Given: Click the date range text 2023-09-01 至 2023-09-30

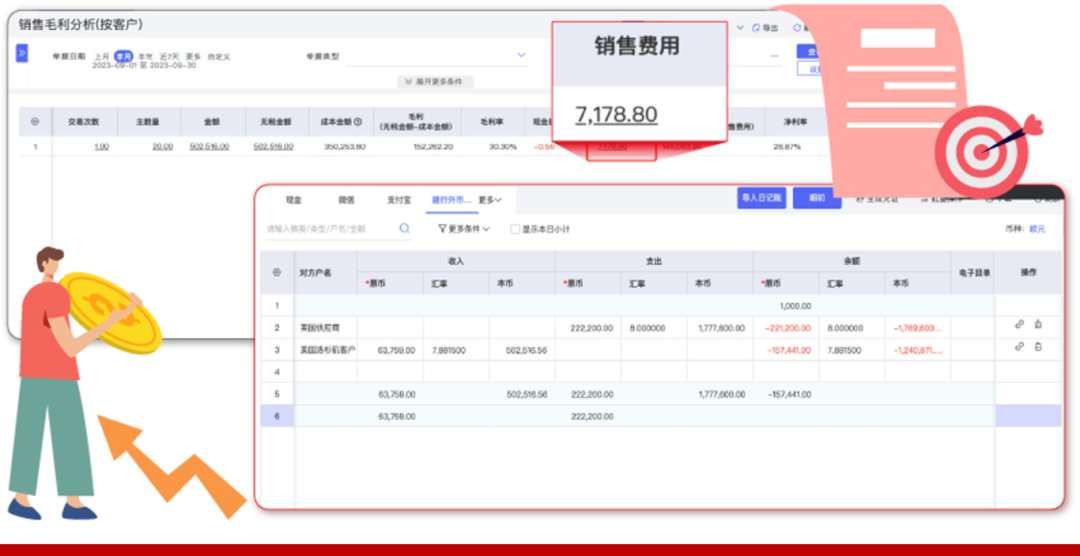Looking at the screenshot, I should [144, 65].
